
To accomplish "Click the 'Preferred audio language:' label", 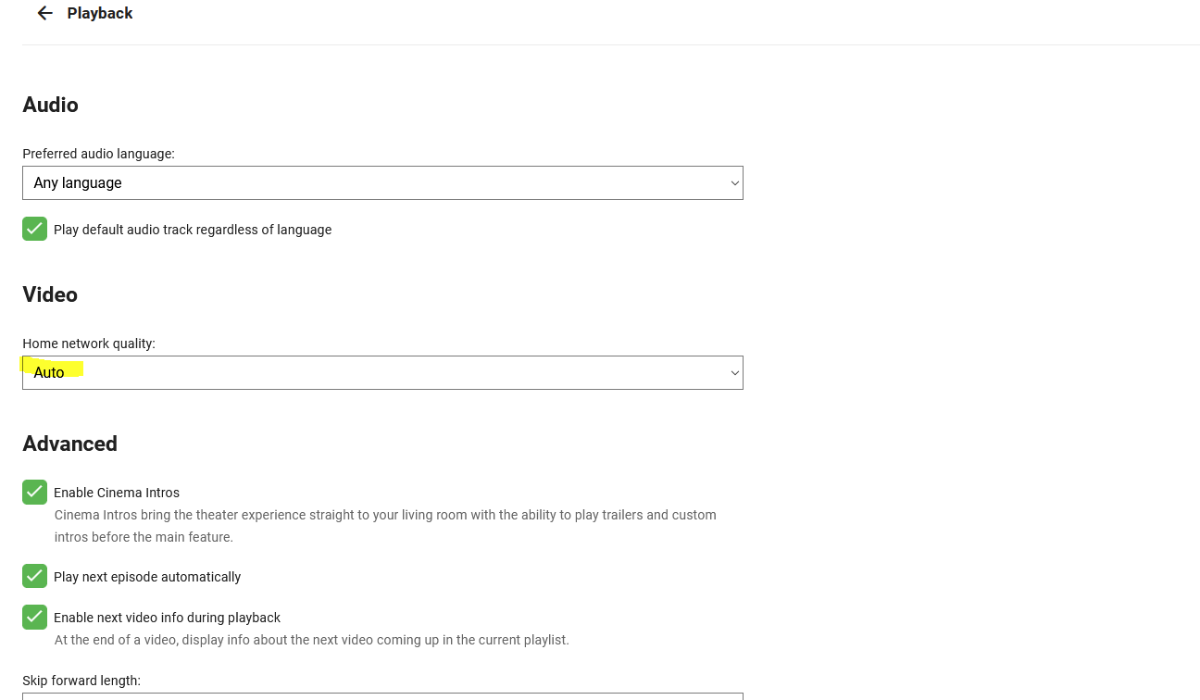I will coord(99,154).
